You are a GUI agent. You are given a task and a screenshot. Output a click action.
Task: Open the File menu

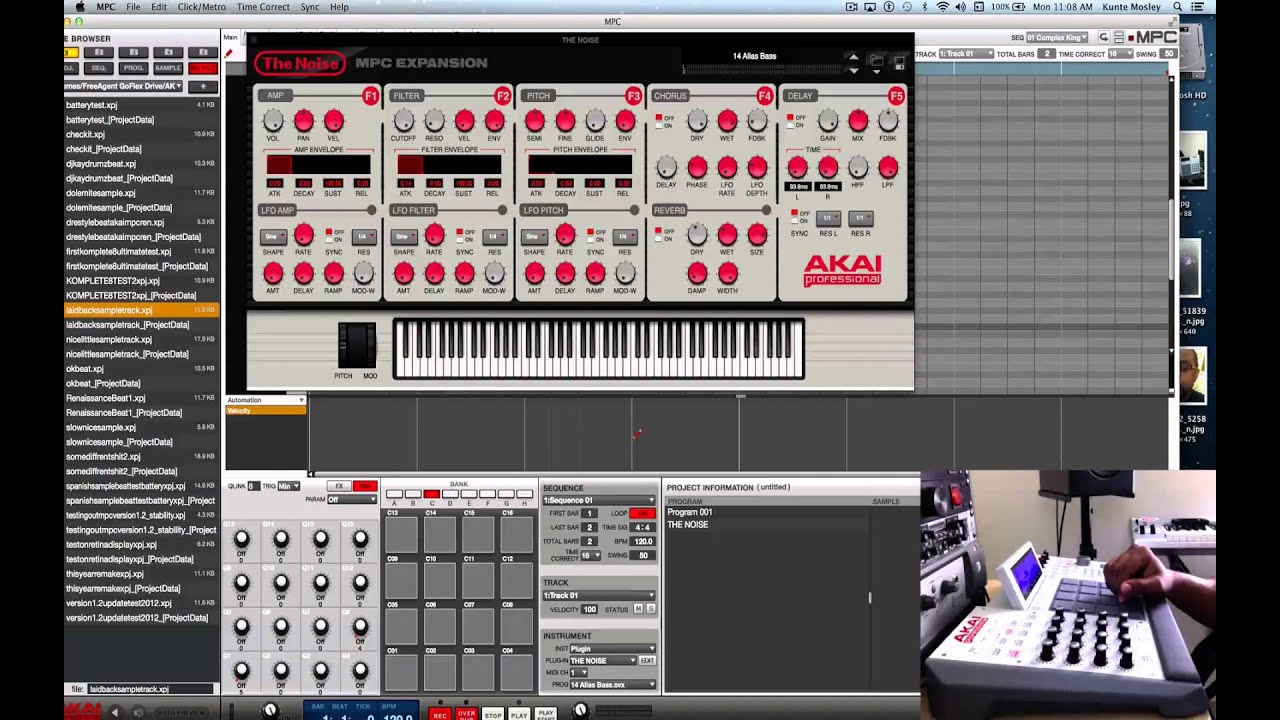point(133,7)
